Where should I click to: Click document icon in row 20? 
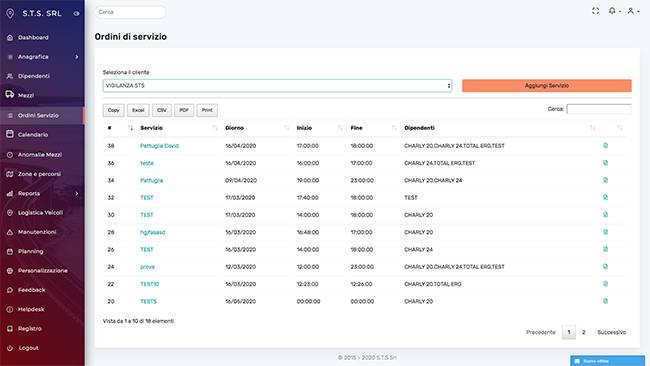[x=605, y=301]
